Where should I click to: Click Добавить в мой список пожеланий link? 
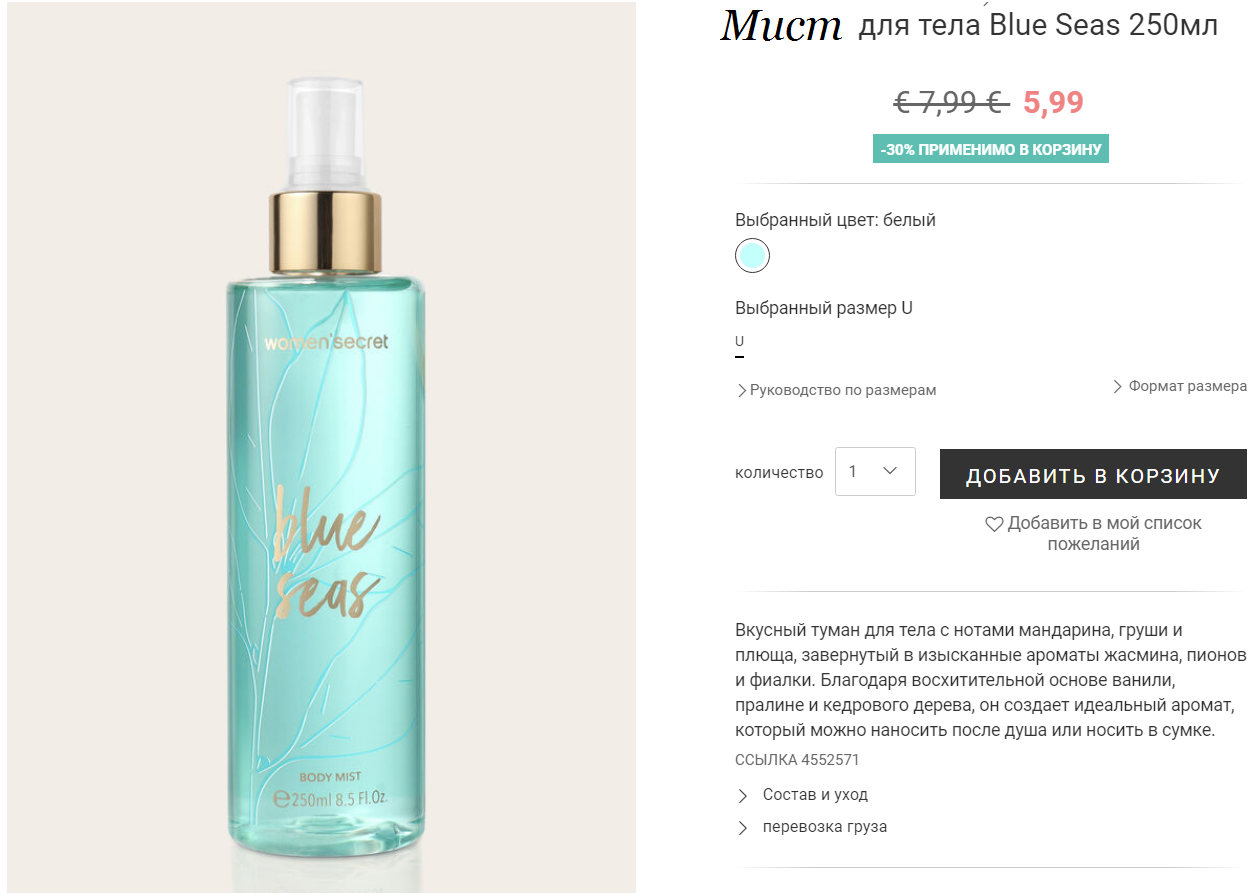(x=1093, y=534)
